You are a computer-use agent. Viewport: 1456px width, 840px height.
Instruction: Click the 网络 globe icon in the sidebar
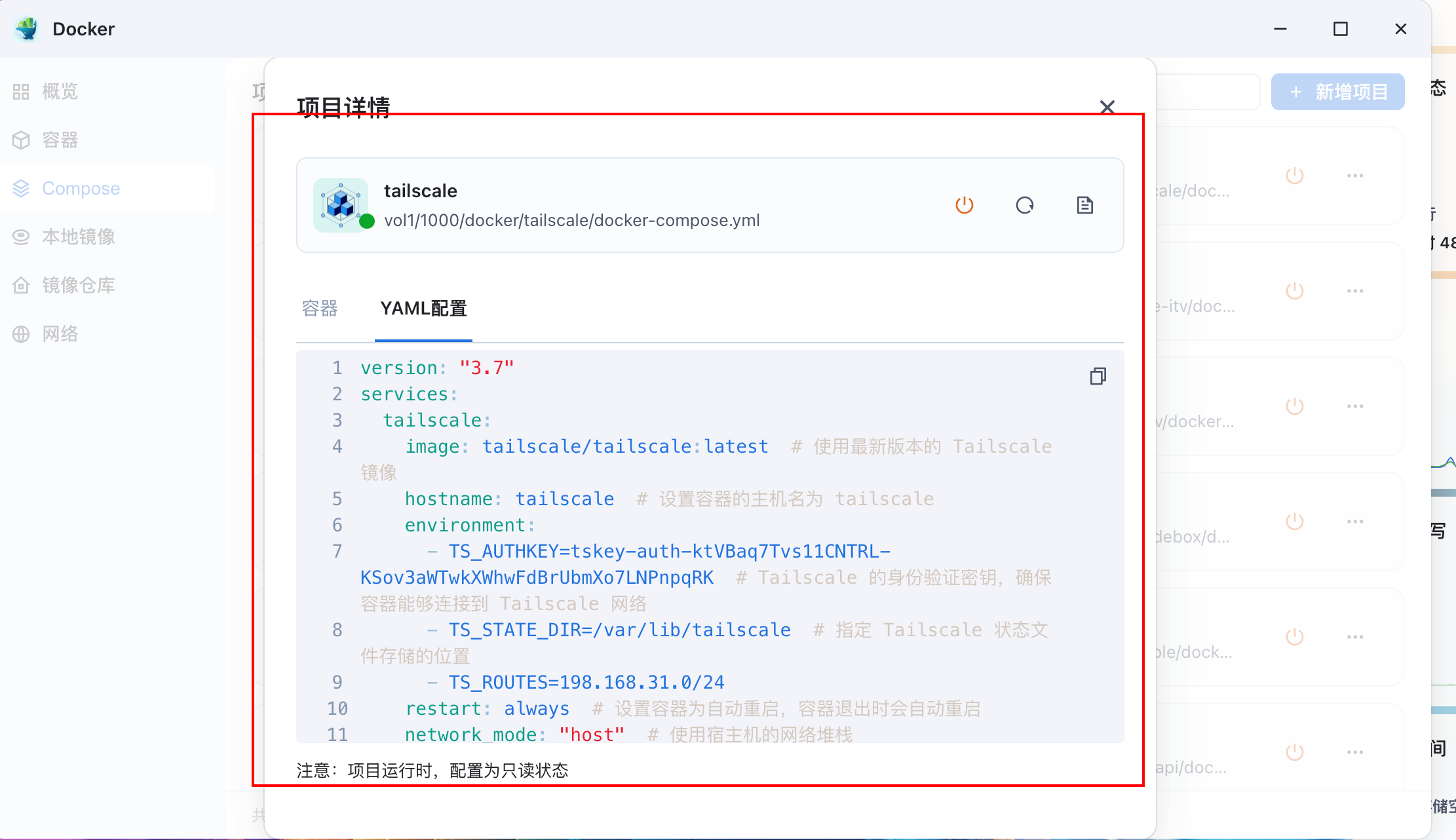tap(21, 334)
